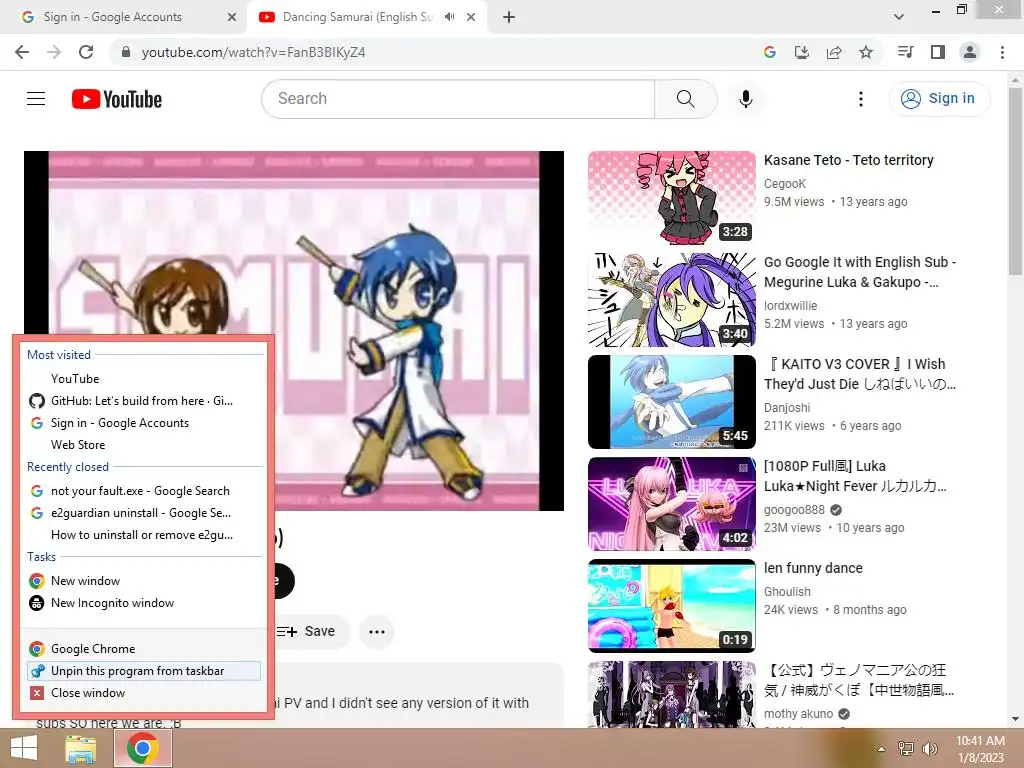This screenshot has width=1024, height=768.
Task: Open the volume speaker tray icon
Action: coord(930,749)
